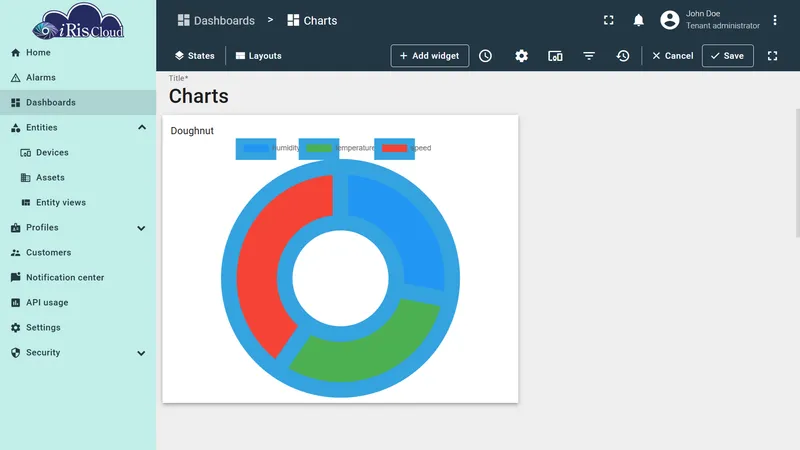Viewport: 800px width, 450px height.
Task: Navigate to Dashboards breadcrumb
Action: (216, 20)
